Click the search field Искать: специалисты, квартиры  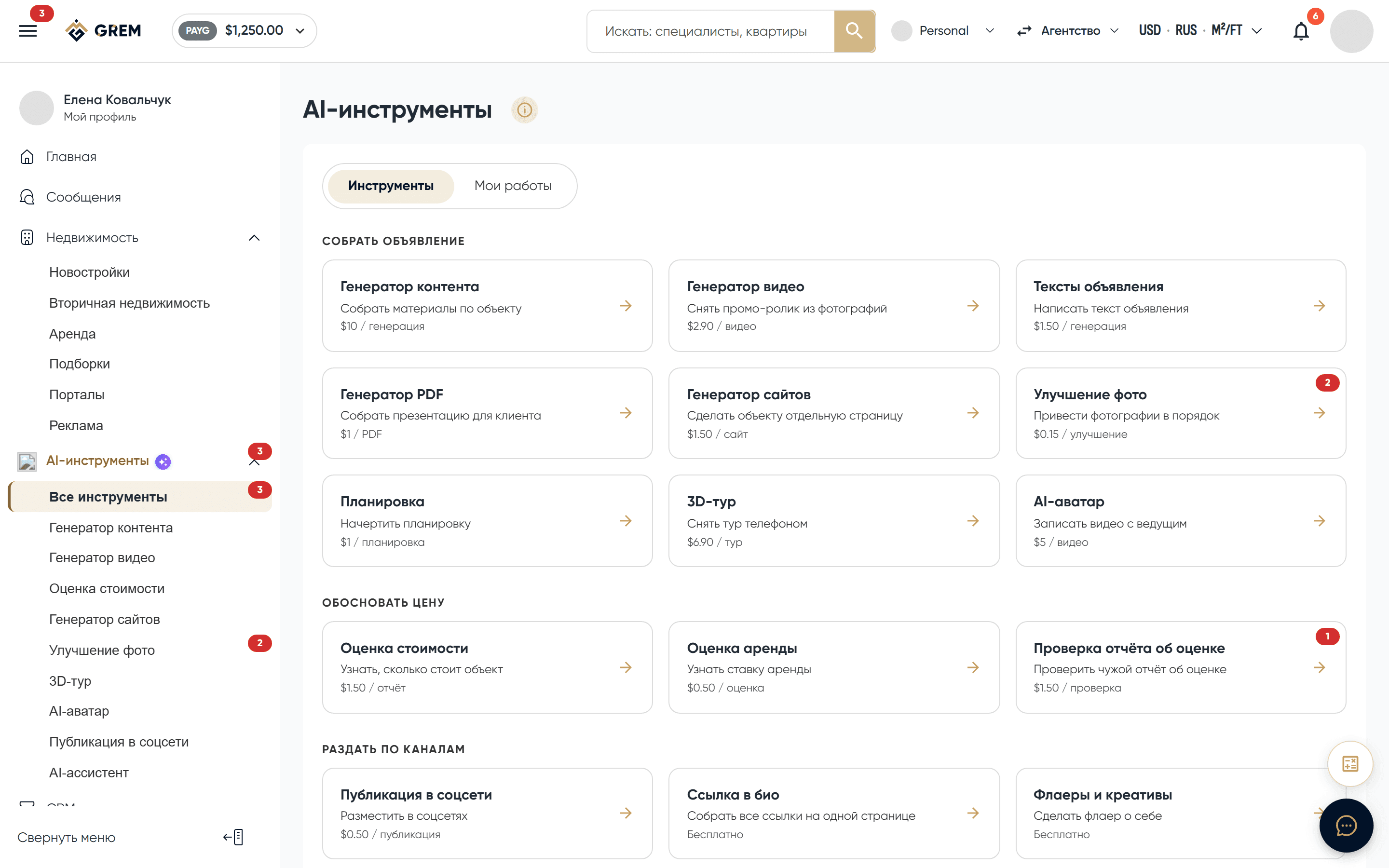710,31
